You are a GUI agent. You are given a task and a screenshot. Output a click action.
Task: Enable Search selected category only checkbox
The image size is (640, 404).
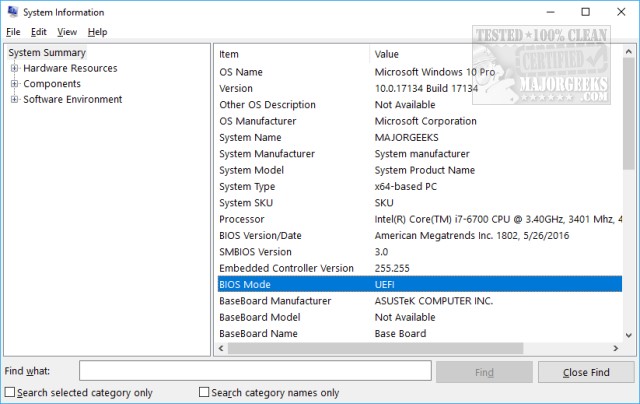click(x=10, y=393)
